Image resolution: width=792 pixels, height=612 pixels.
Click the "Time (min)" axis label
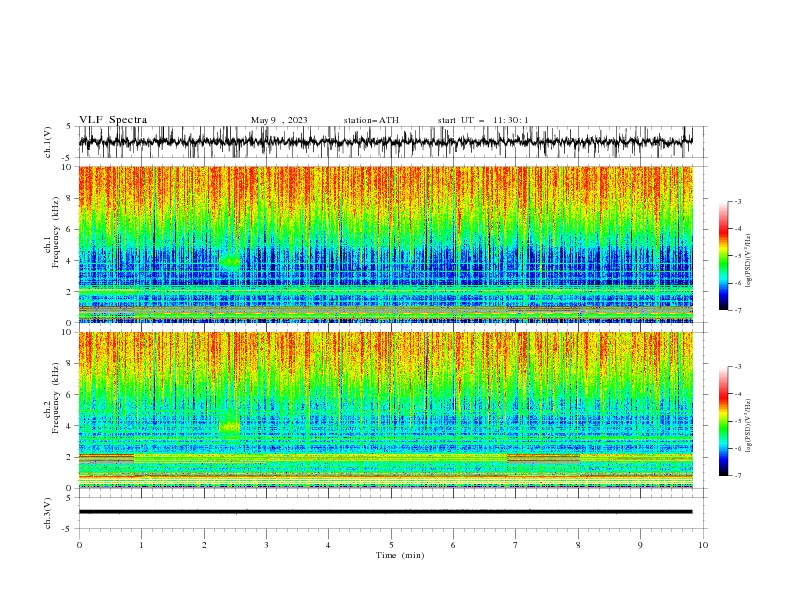[x=400, y=555]
